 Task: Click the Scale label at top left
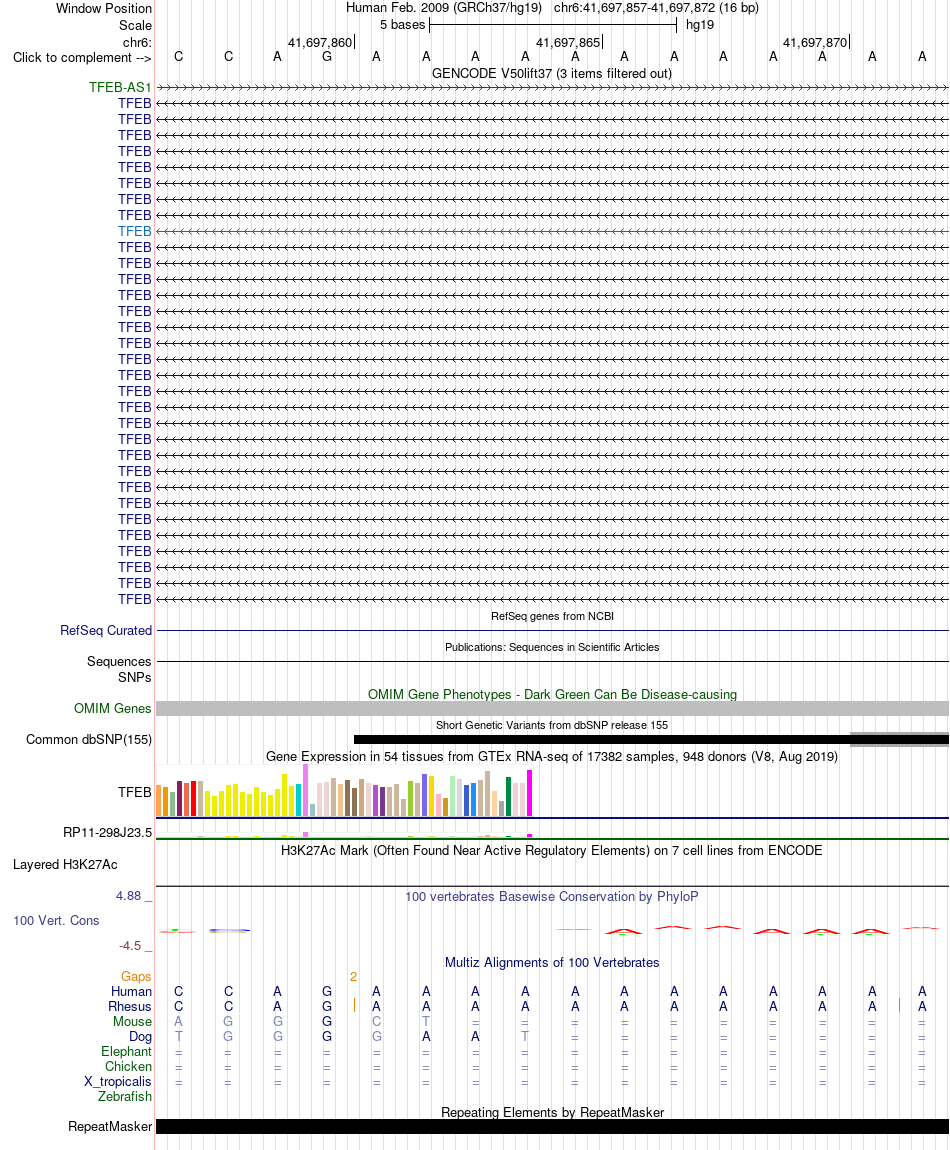(x=136, y=25)
